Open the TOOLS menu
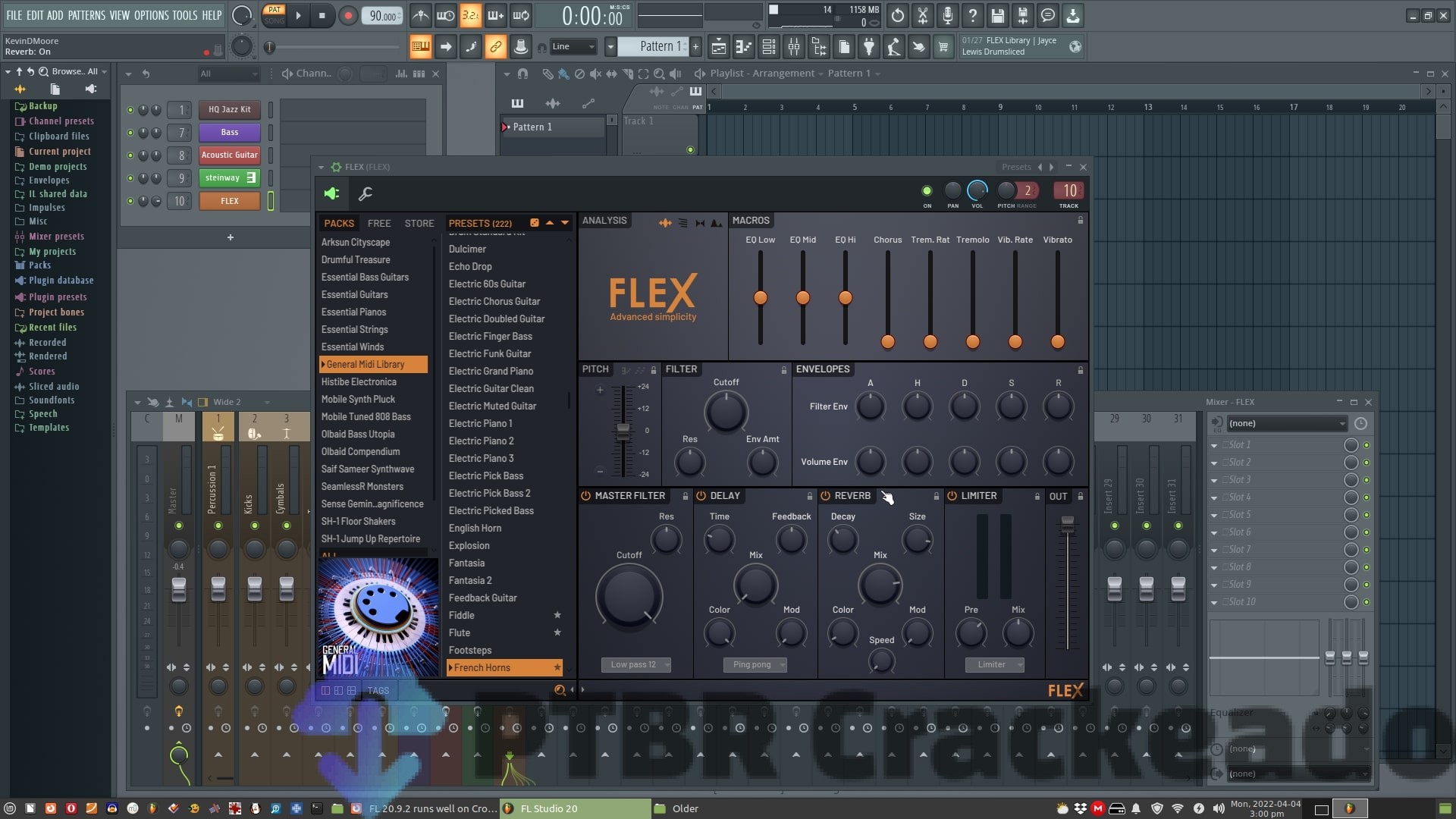The image size is (1456, 819). 185,15
